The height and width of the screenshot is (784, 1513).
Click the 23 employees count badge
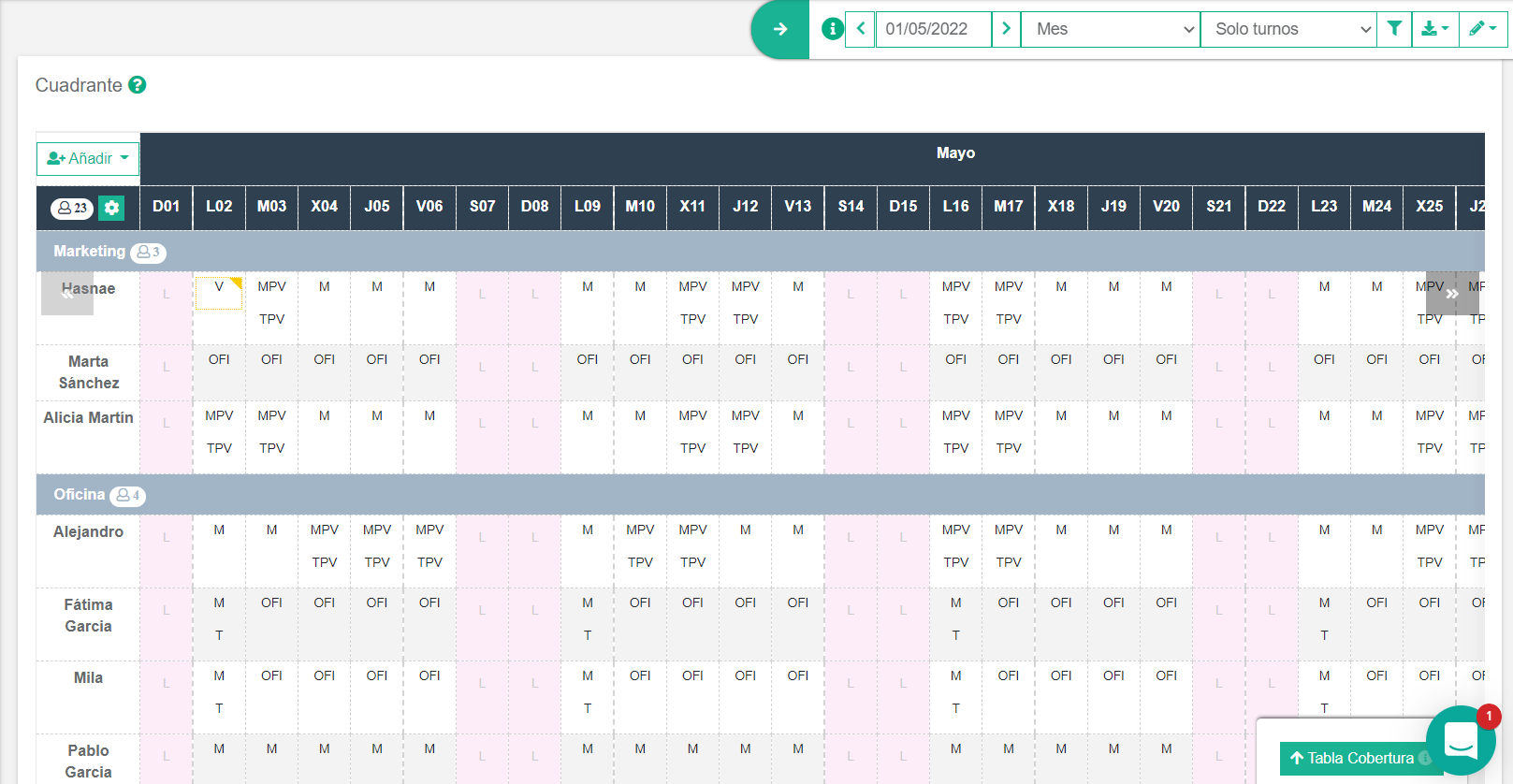click(72, 208)
